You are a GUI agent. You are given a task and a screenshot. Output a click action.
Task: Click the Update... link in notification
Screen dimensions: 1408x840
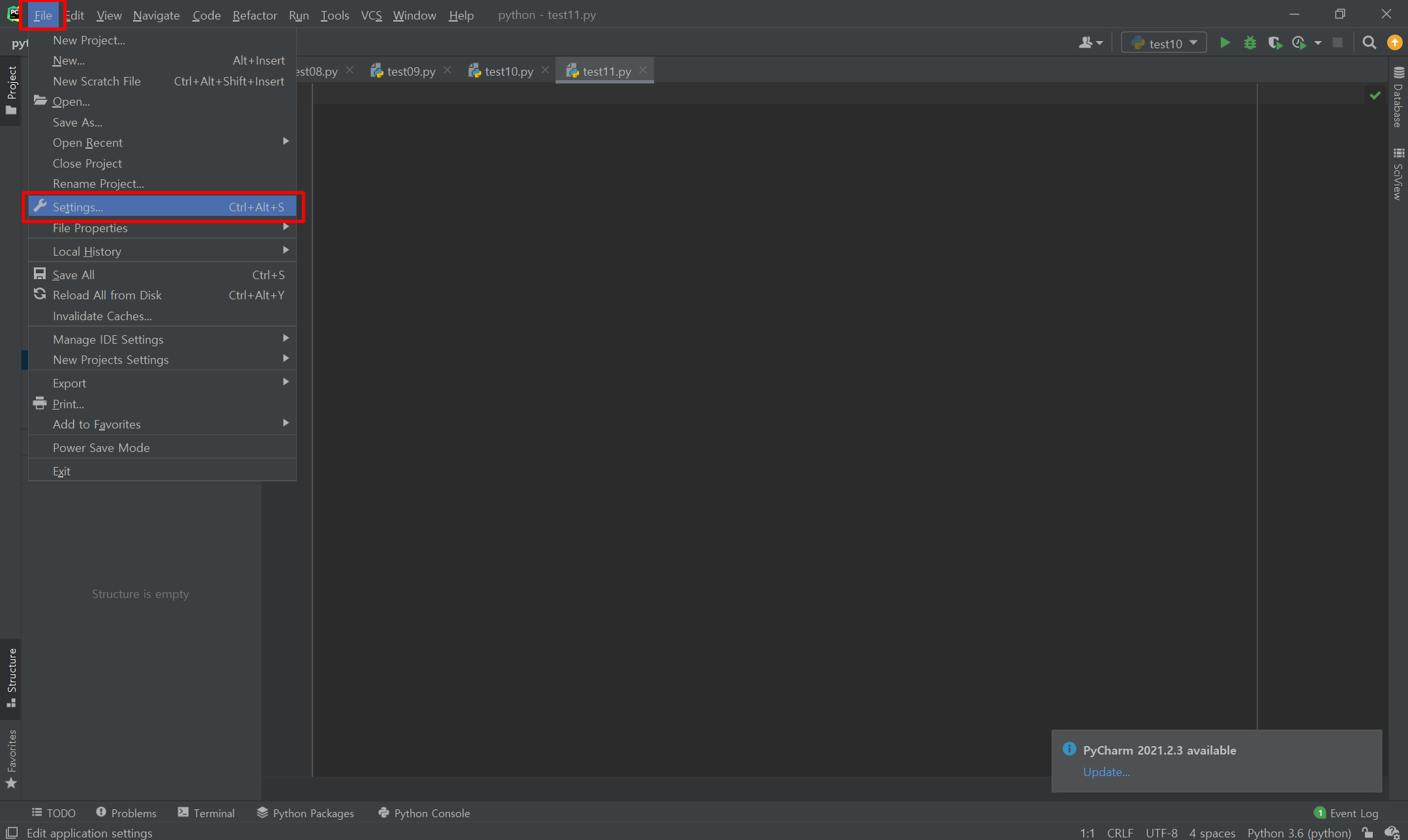tap(1106, 772)
